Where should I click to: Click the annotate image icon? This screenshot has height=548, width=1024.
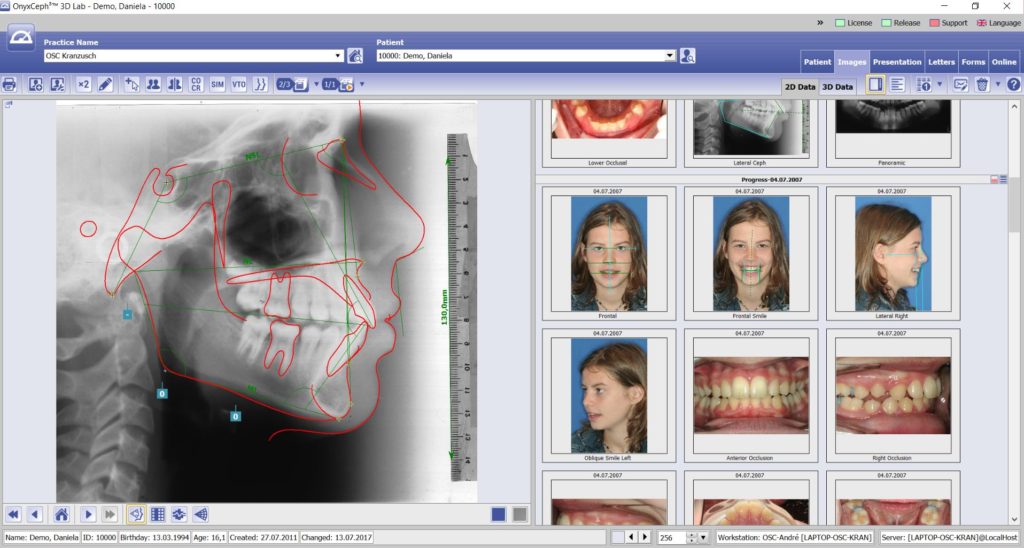(960, 84)
